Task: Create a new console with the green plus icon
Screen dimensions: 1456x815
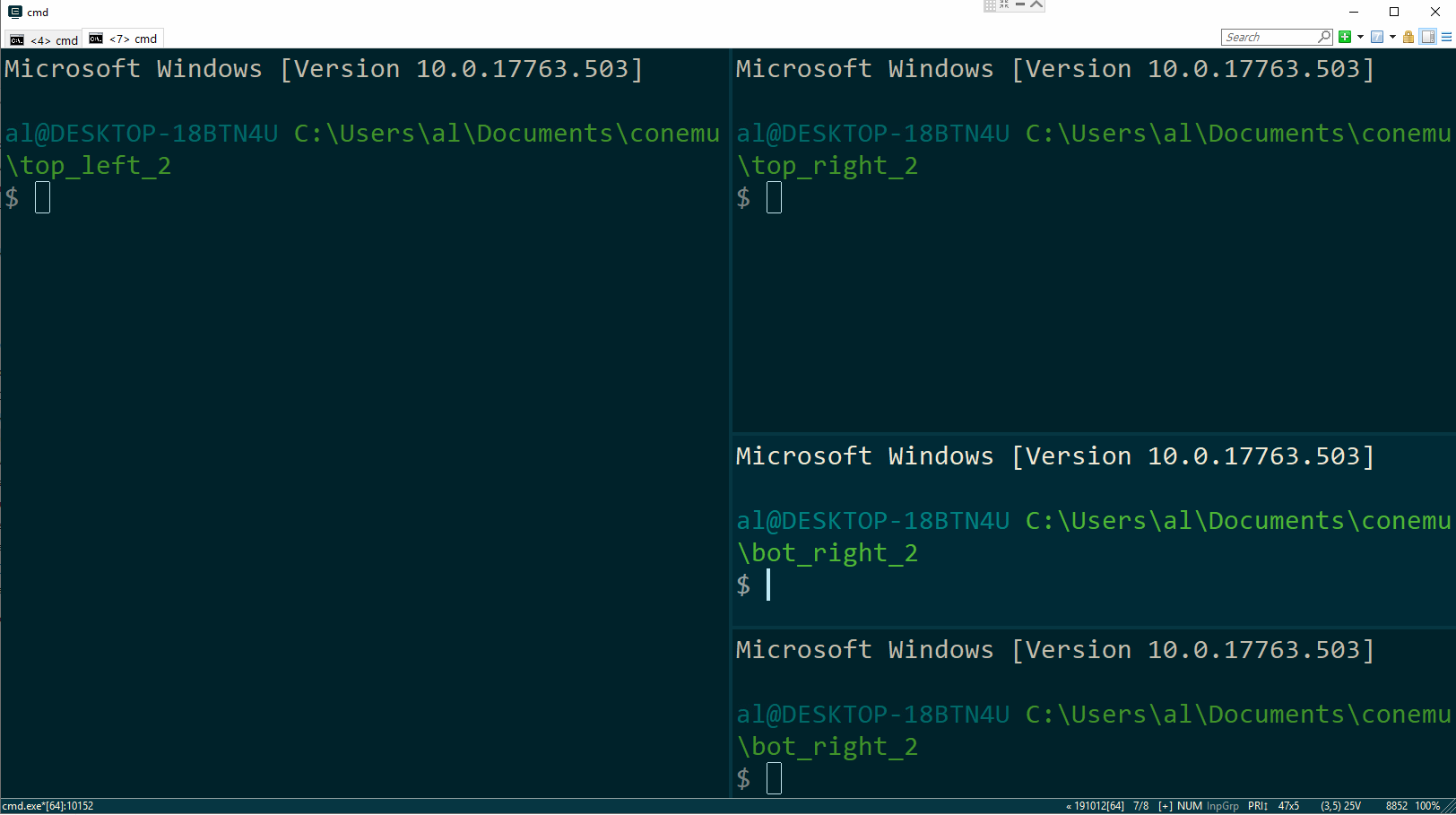Action: (x=1345, y=37)
